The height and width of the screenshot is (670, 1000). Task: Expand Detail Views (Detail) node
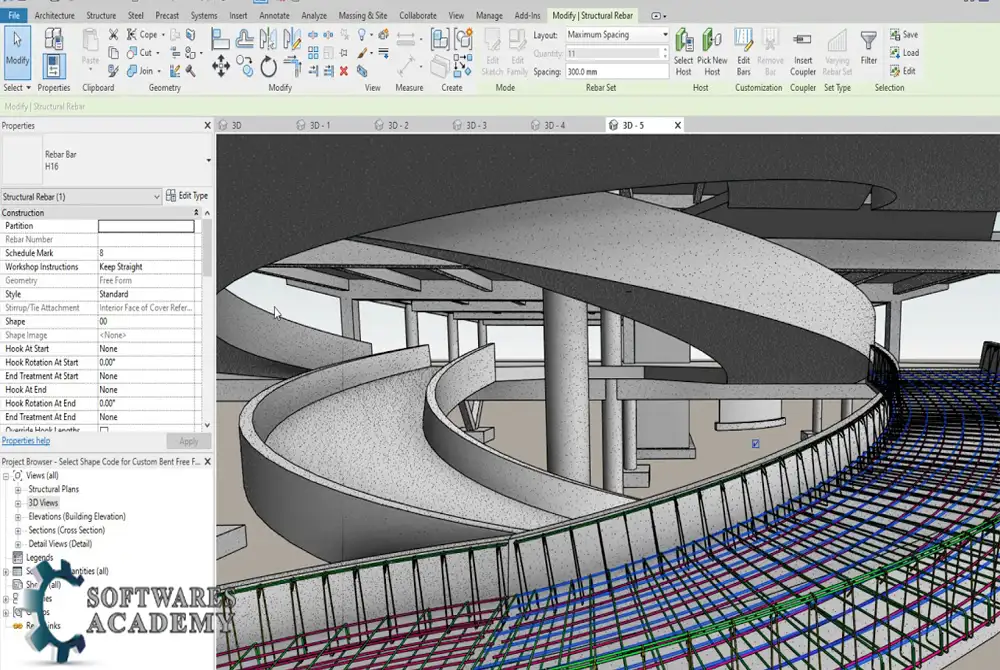tap(18, 544)
